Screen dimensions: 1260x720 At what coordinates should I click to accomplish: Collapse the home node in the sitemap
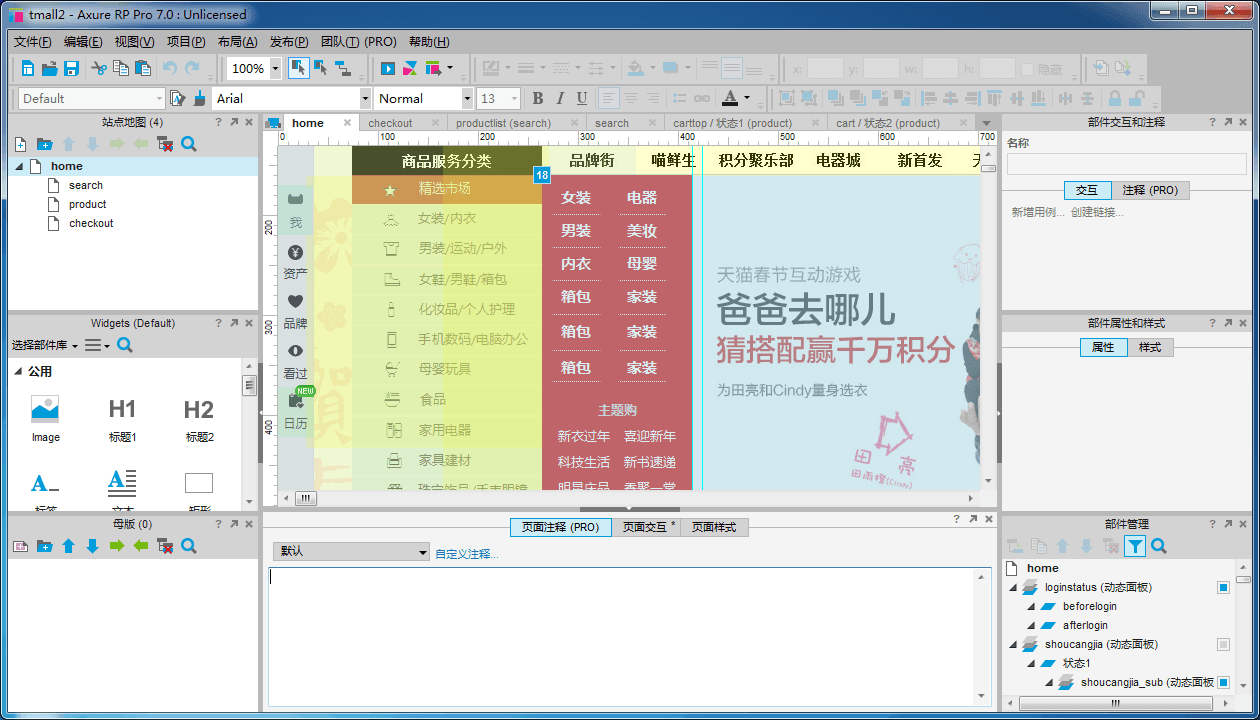point(19,166)
